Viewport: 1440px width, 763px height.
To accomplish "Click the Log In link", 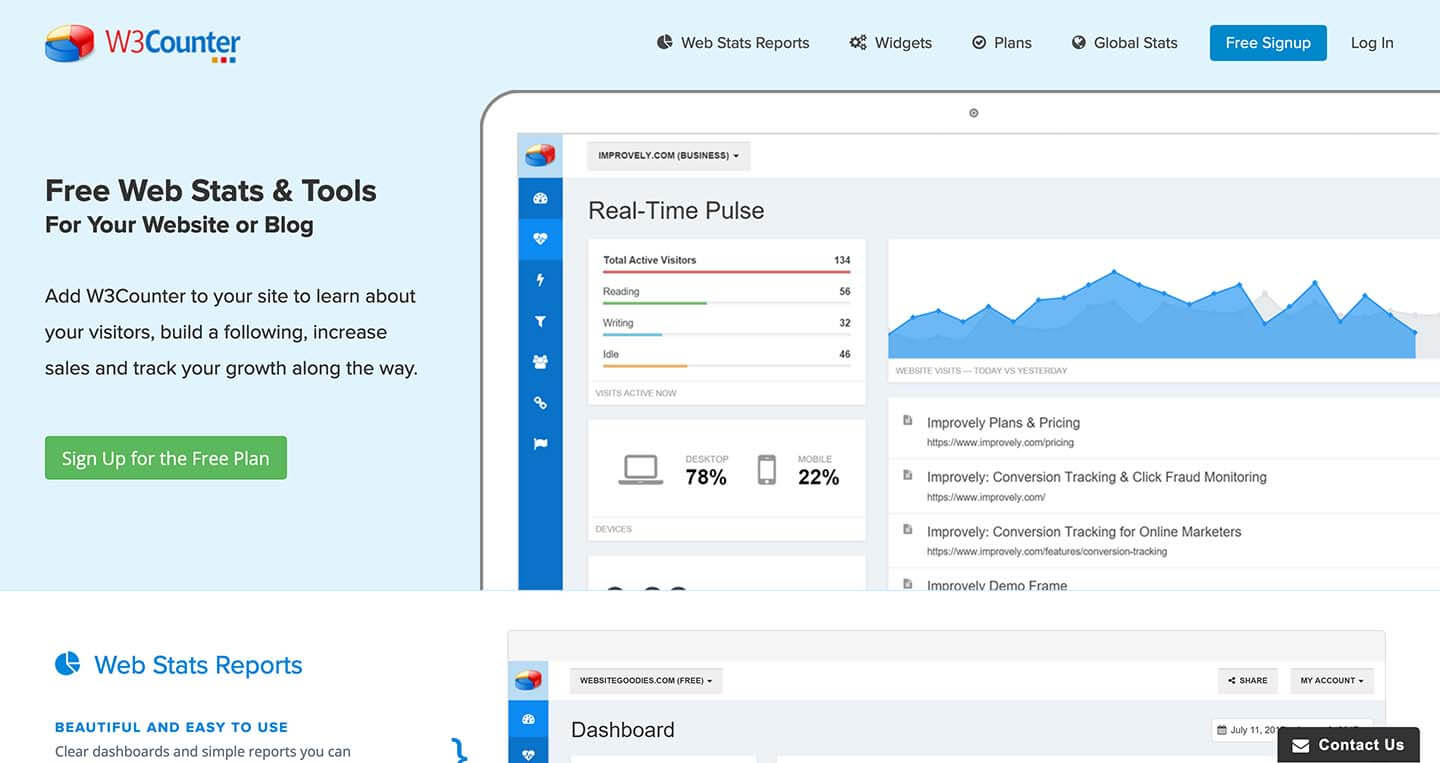I will tap(1372, 43).
